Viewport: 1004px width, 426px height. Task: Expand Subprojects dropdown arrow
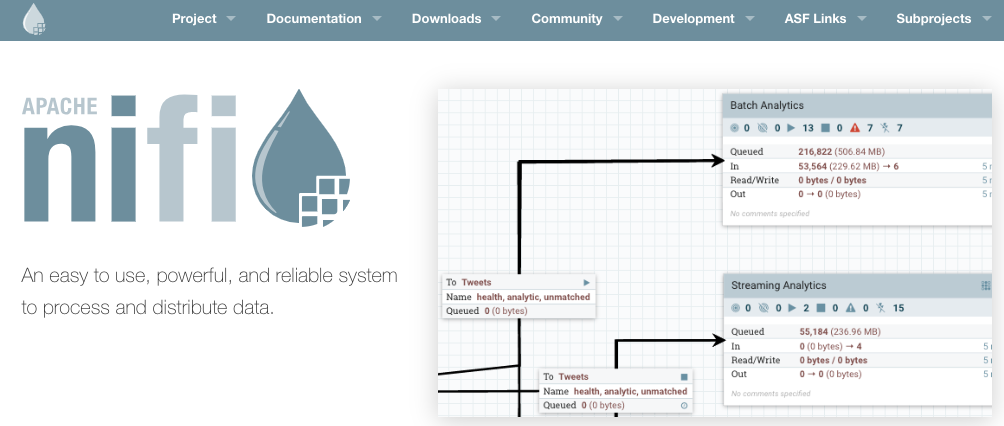[x=986, y=19]
